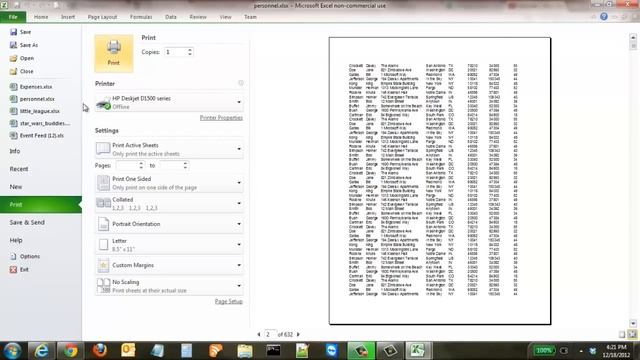Open recent file little_league.xlsx
Image resolution: width=640 pixels, height=360 pixels.
(x=35, y=111)
